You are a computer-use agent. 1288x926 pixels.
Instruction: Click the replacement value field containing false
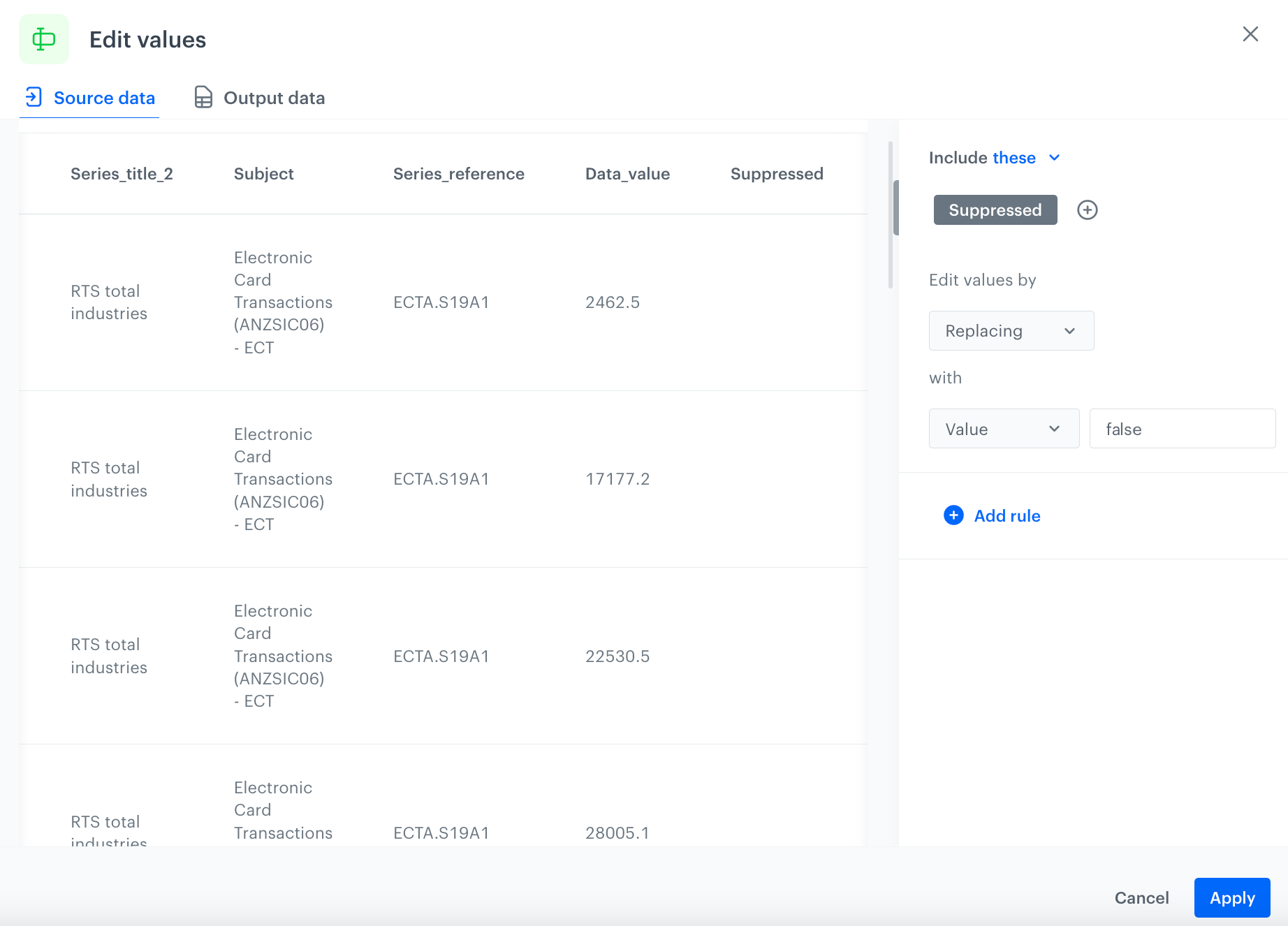coord(1182,429)
